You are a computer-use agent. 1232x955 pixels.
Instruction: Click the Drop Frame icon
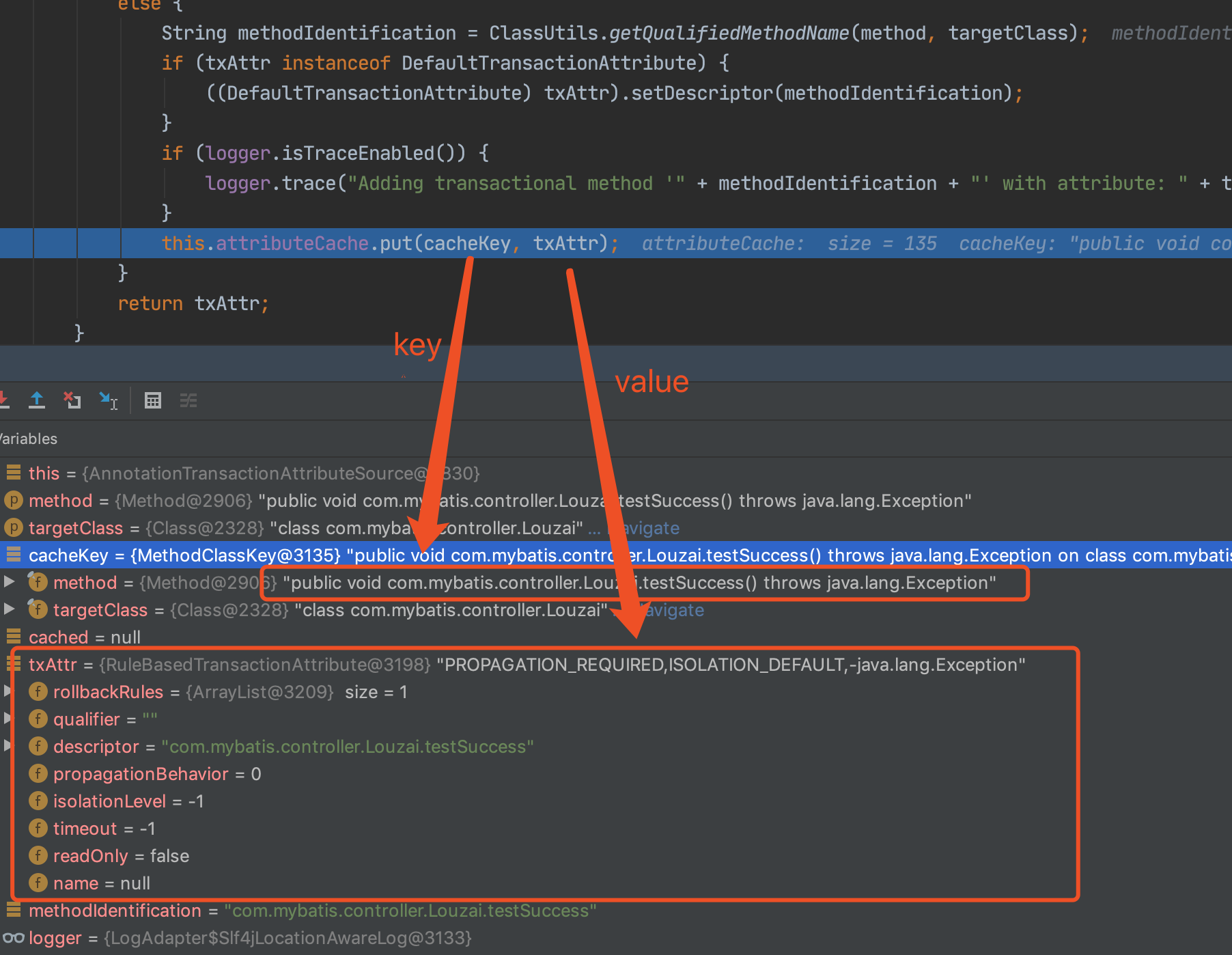click(x=72, y=400)
